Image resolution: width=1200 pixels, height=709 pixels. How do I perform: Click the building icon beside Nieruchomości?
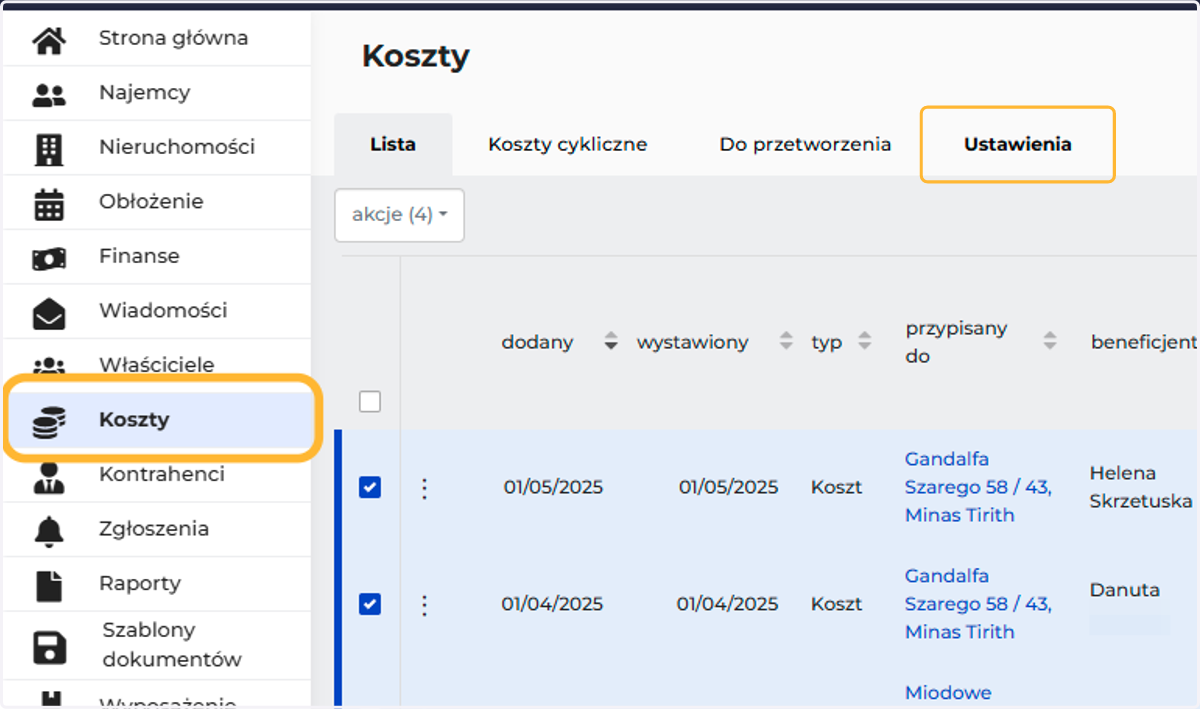click(x=49, y=150)
